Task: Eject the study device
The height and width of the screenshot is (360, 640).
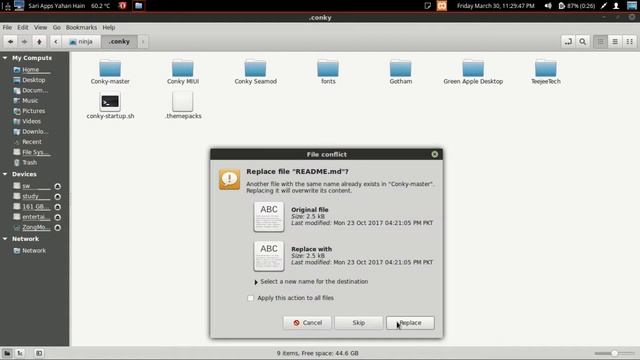Action: pos(58,197)
